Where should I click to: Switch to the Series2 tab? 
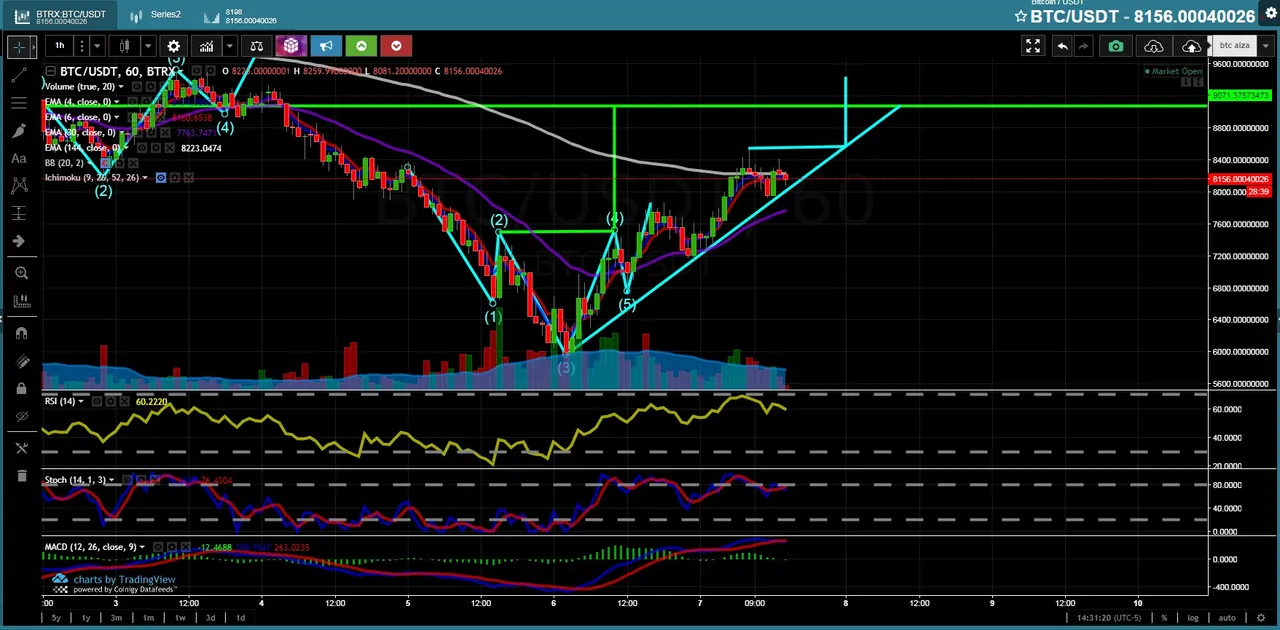click(157, 15)
